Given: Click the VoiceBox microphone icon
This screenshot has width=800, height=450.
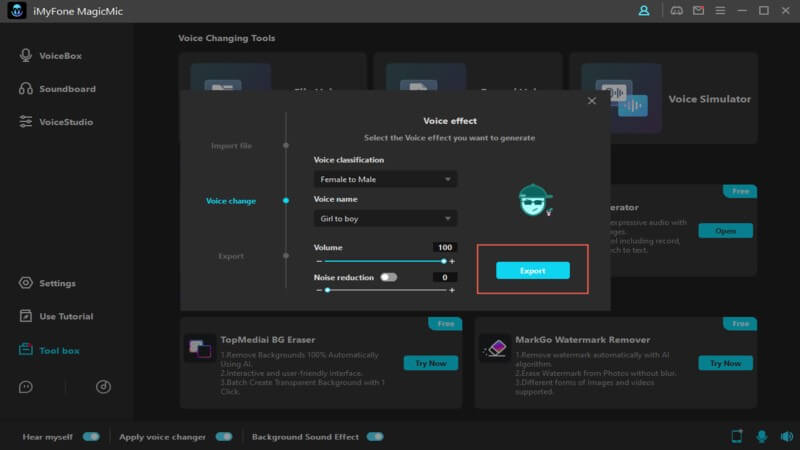Looking at the screenshot, I should [26, 55].
